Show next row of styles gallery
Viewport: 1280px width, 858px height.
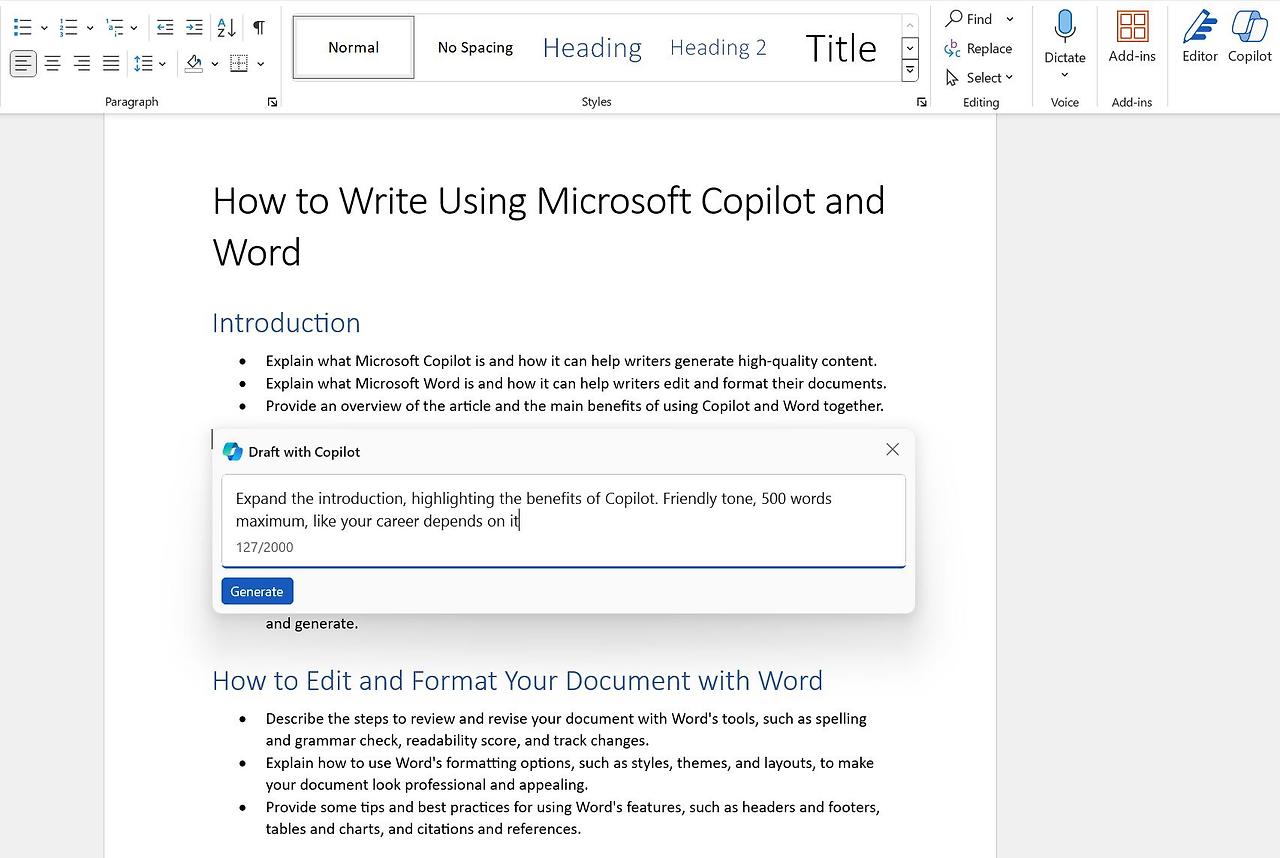(x=910, y=47)
